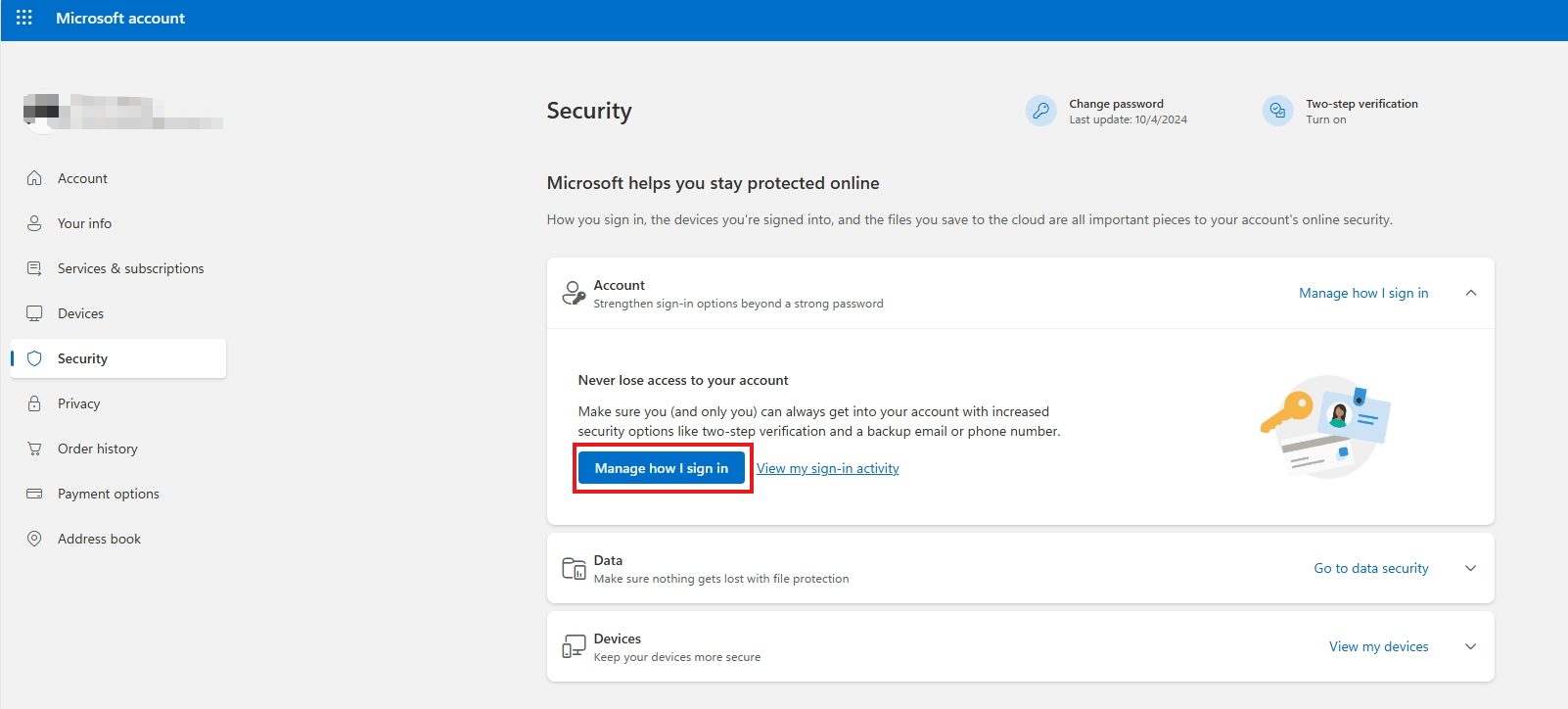Click the Payment options card icon
The image size is (1568, 709).
click(x=34, y=494)
